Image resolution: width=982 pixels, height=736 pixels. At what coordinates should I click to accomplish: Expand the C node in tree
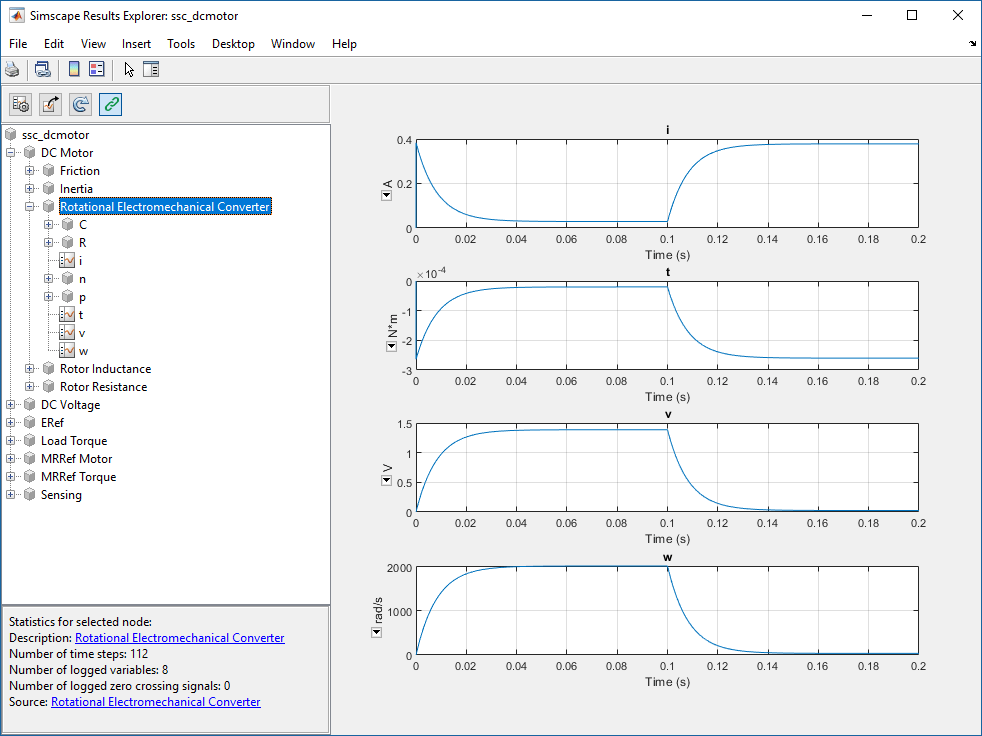coord(48,225)
